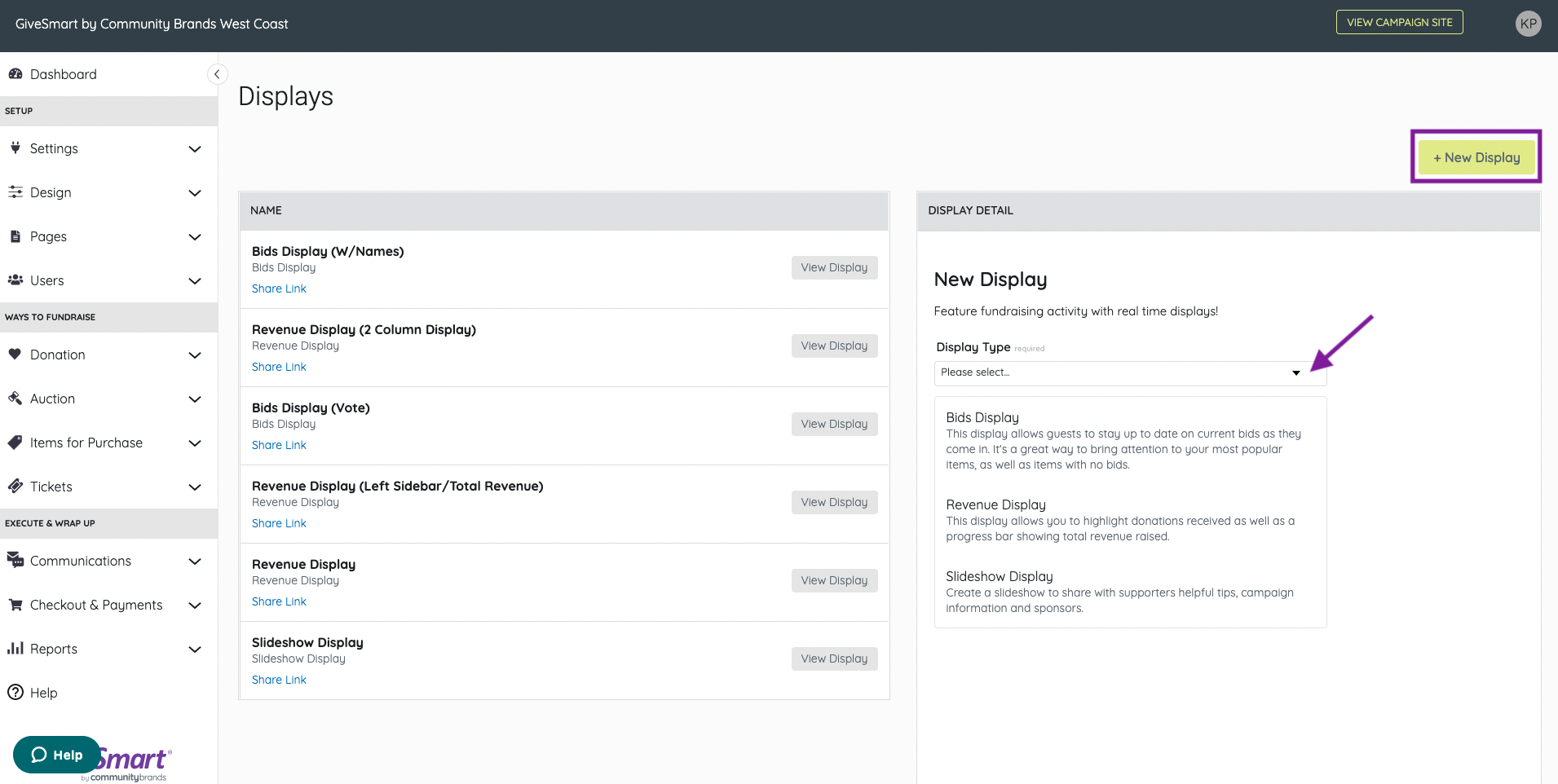The image size is (1558, 784).
Task: Expand the Communications chevron
Action: tap(195, 562)
